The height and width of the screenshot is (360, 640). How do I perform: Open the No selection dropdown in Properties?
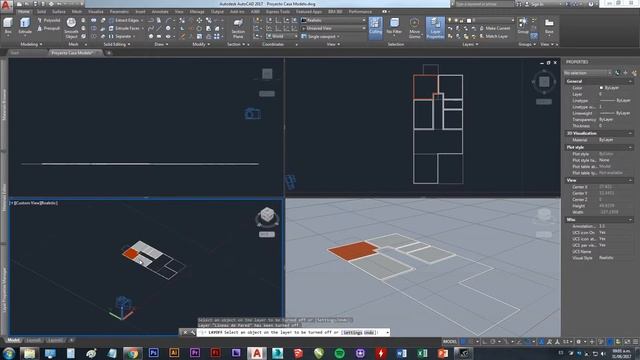(587, 73)
